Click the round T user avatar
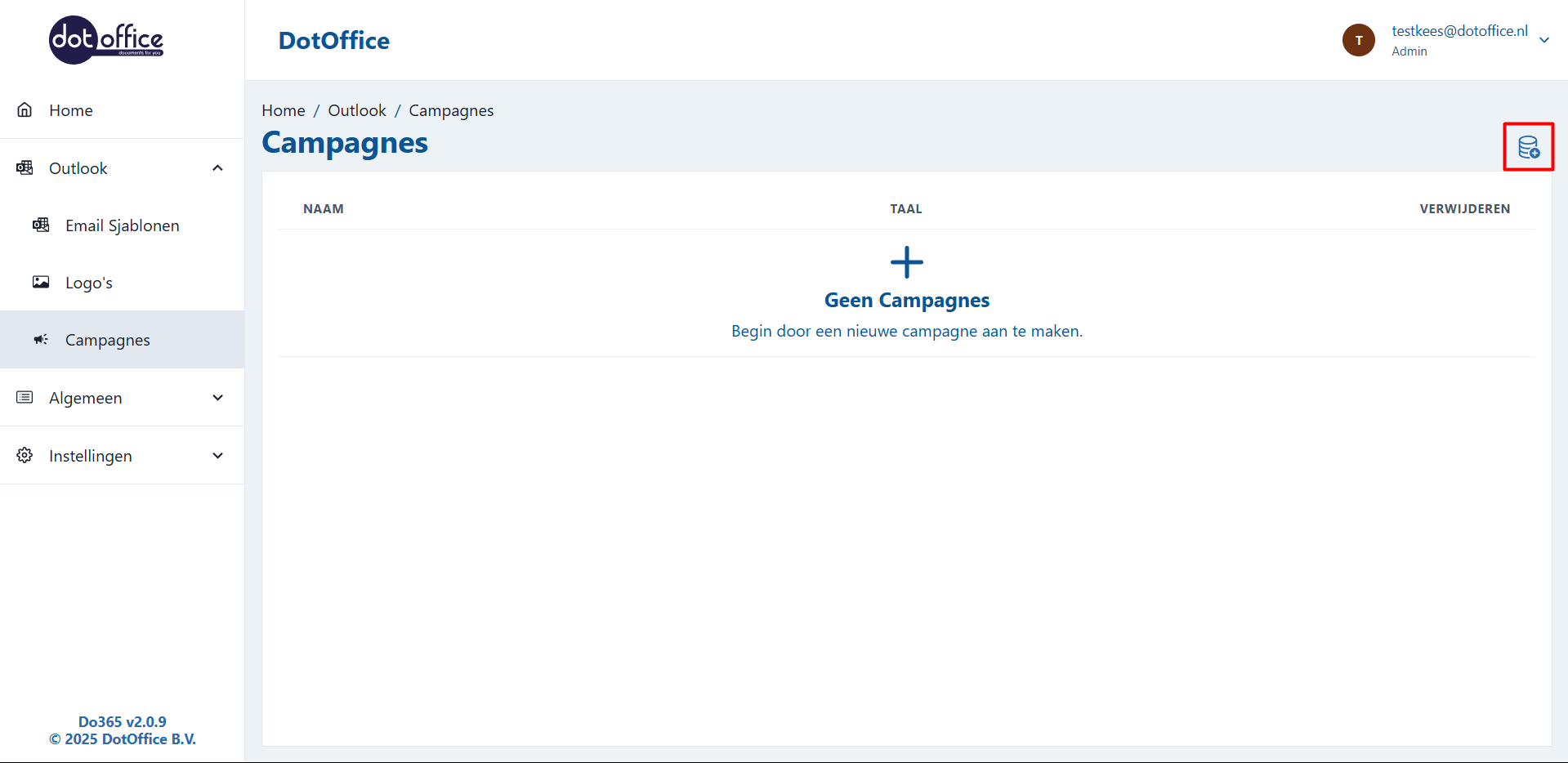Image resolution: width=1568 pixels, height=763 pixels. 1358,40
